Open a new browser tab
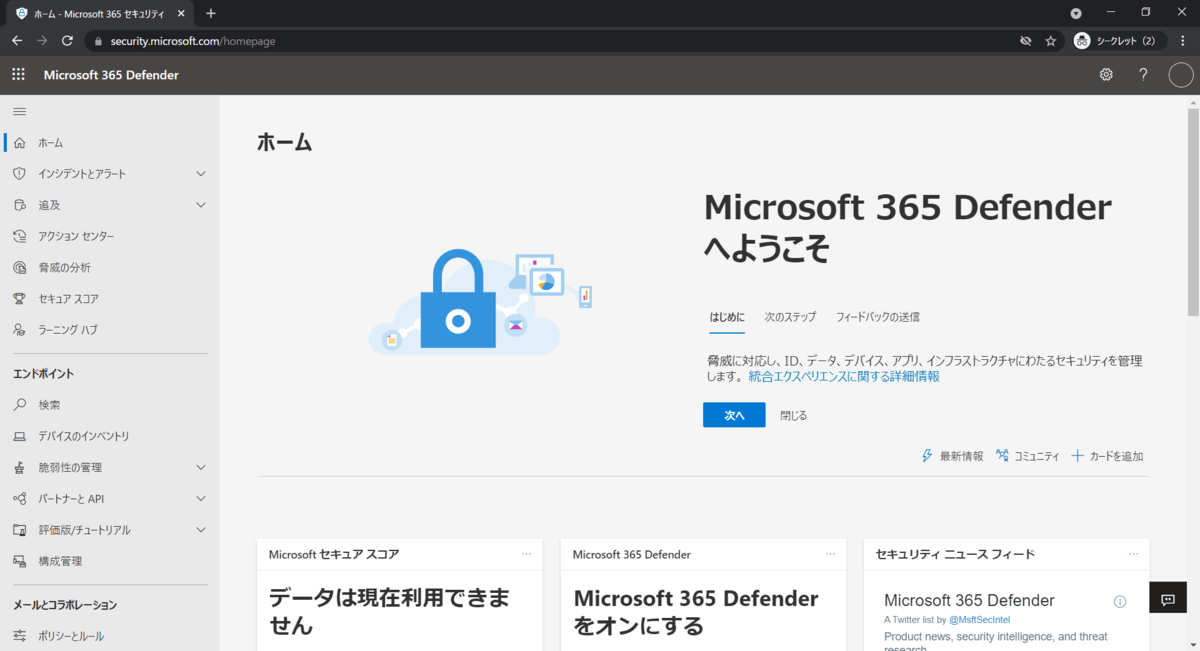This screenshot has width=1200, height=651. click(x=211, y=14)
